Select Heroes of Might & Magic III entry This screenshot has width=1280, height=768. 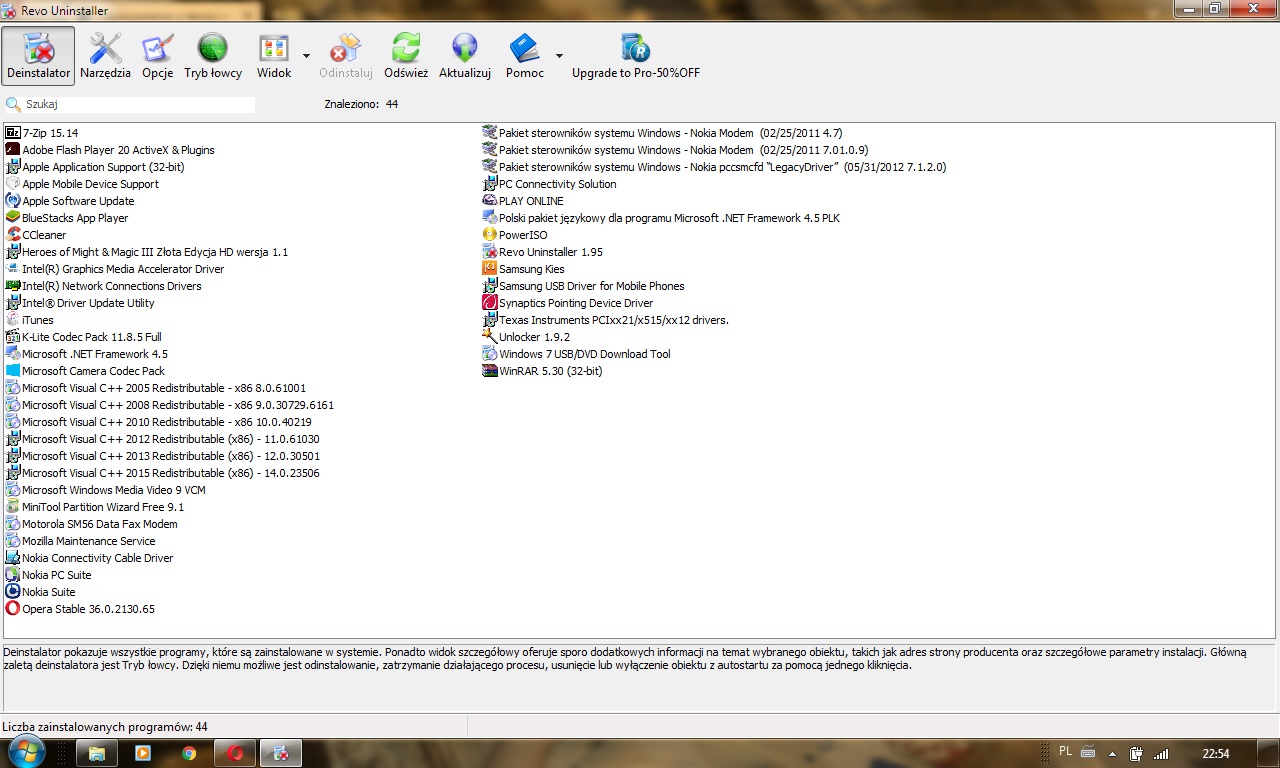point(155,252)
